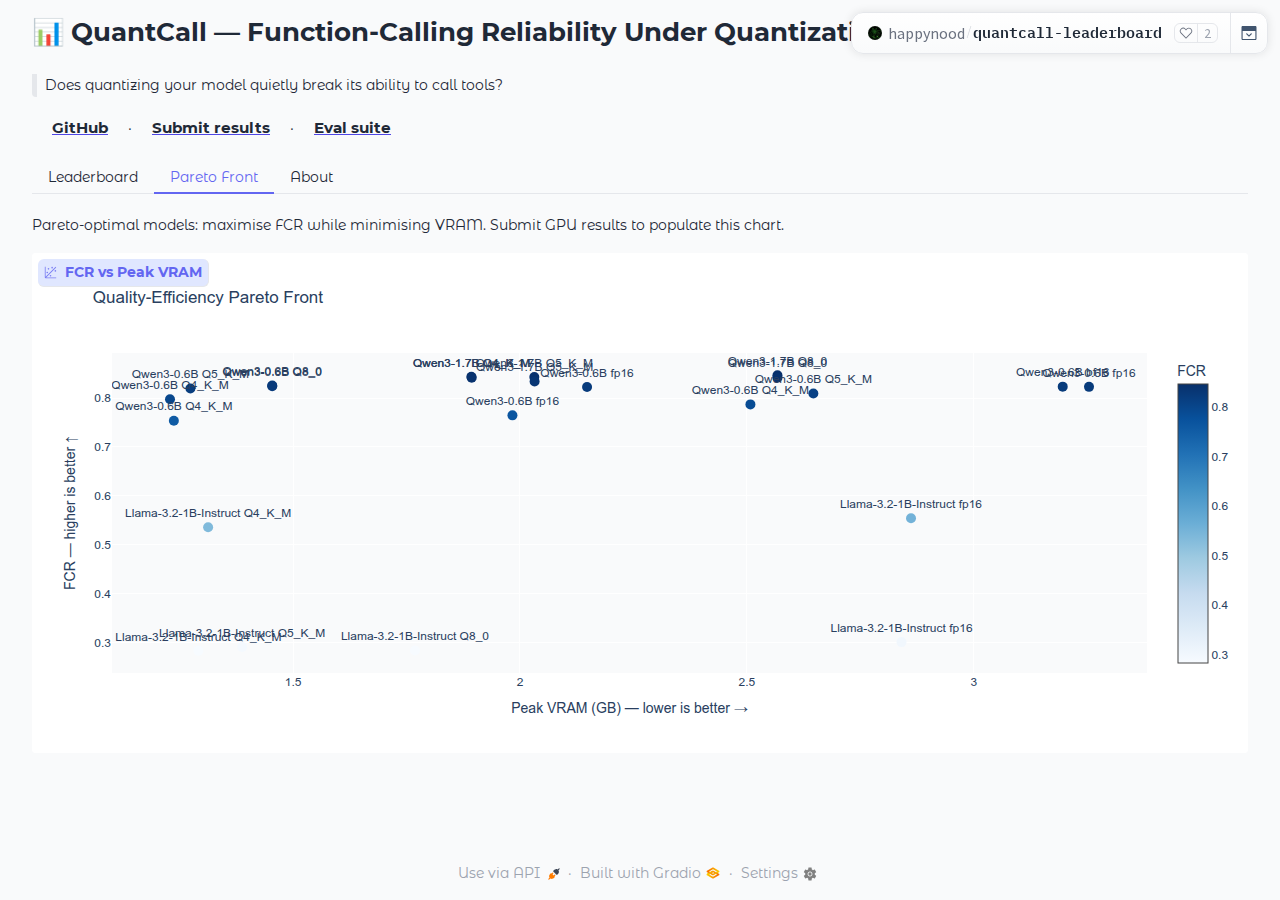This screenshot has width=1280, height=900.
Task: Click the FCR vs Peak VRAM label
Action: click(x=123, y=272)
